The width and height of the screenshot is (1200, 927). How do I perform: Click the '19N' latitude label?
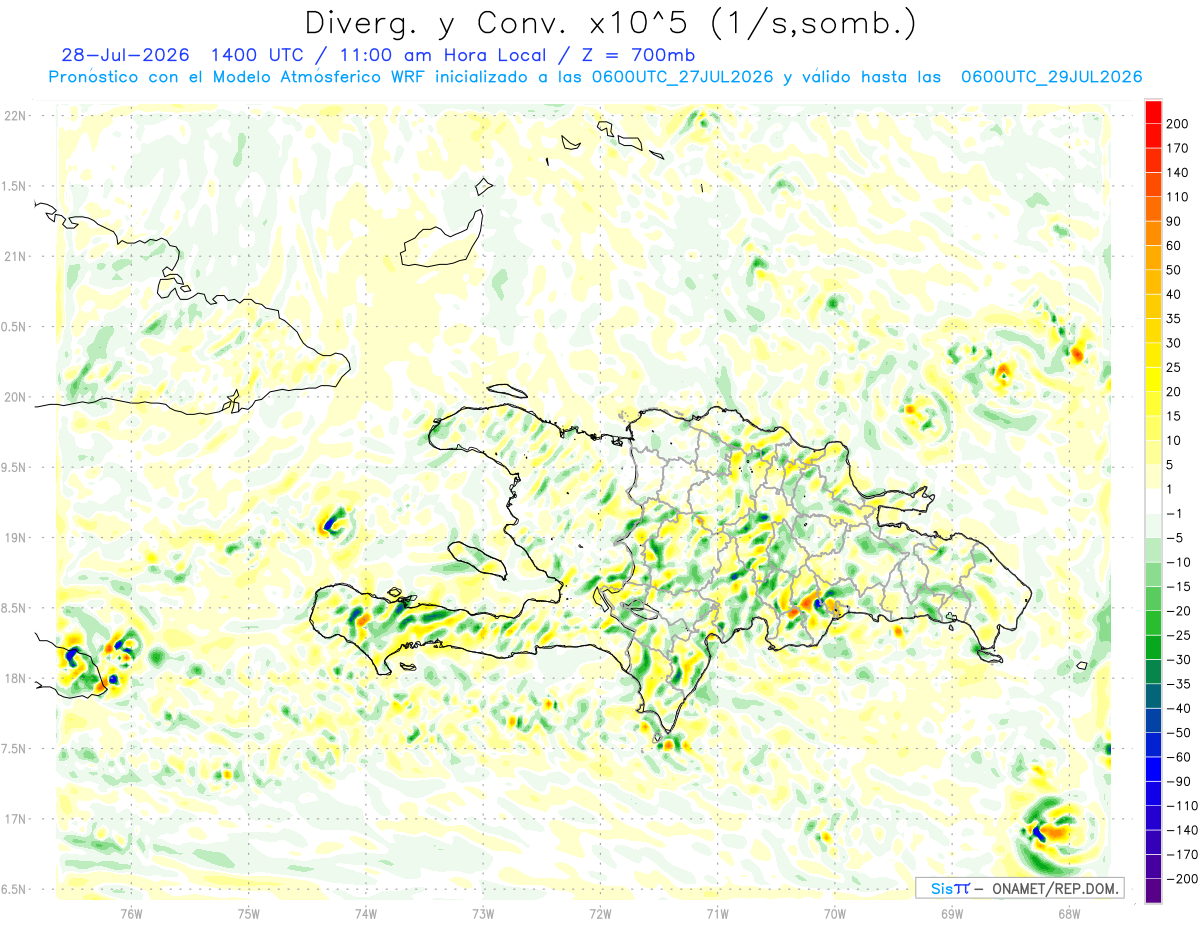click(x=14, y=538)
